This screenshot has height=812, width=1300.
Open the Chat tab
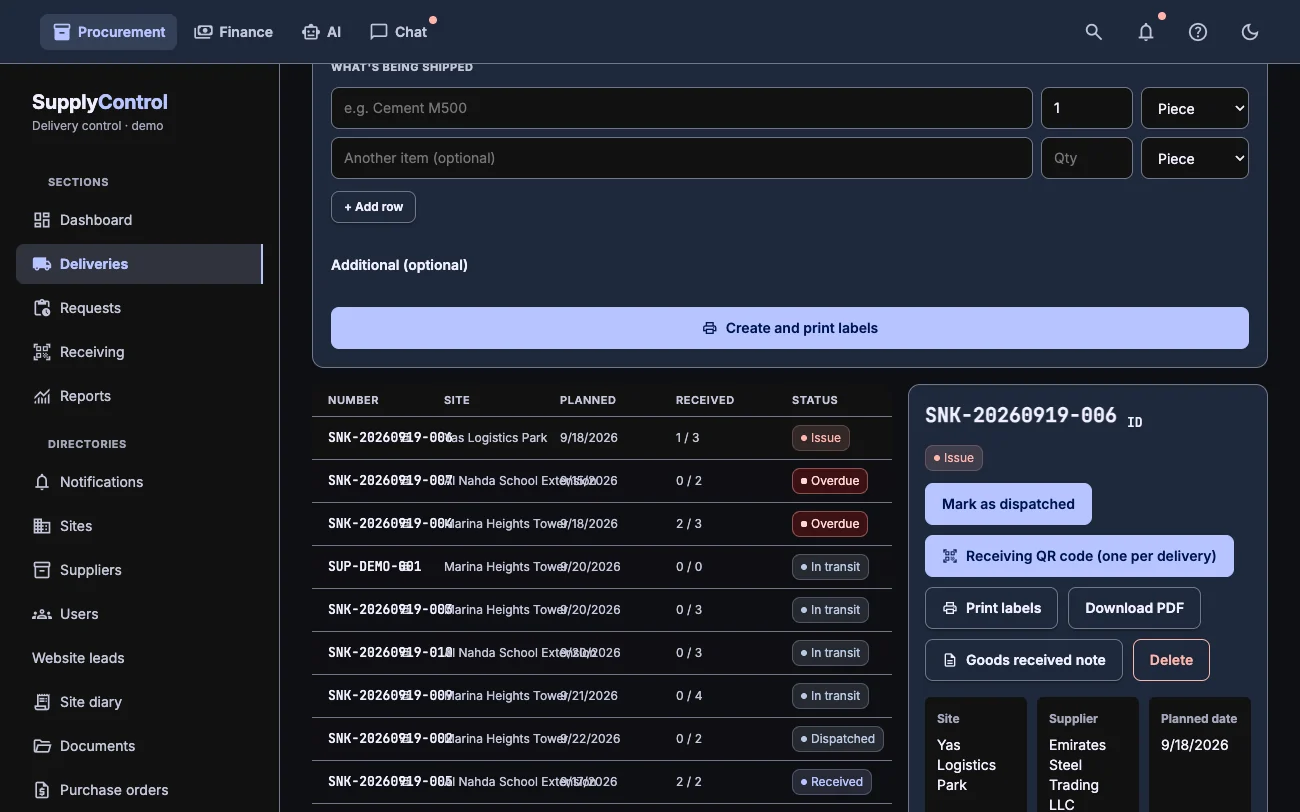coord(398,32)
